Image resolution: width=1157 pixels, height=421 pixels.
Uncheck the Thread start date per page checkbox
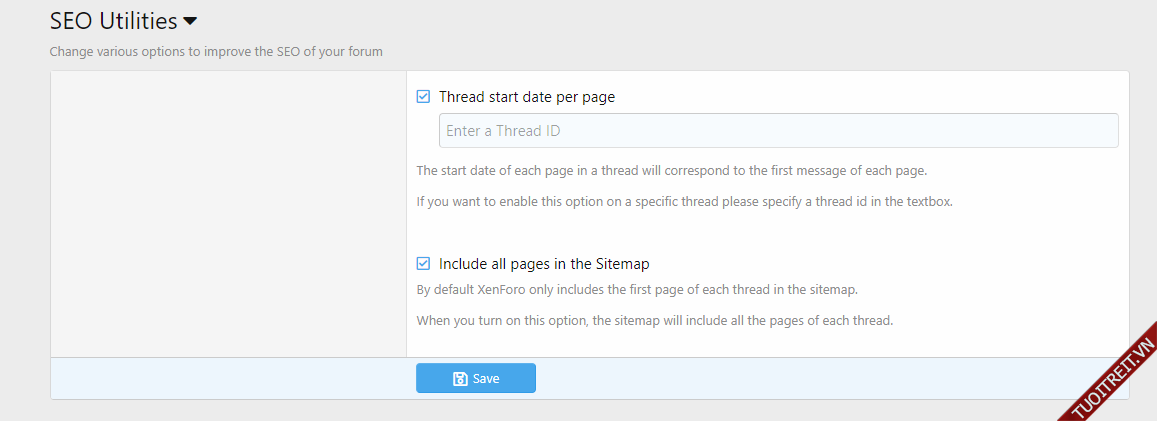(x=423, y=97)
